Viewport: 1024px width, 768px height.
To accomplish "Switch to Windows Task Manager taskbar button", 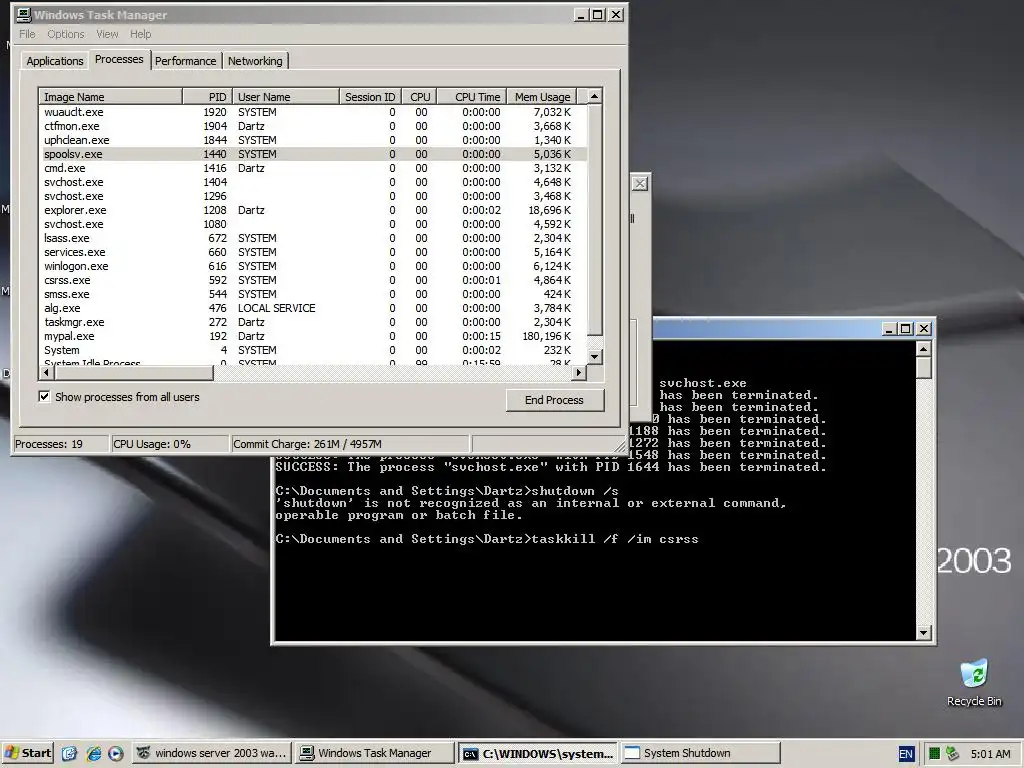I will click(x=374, y=753).
